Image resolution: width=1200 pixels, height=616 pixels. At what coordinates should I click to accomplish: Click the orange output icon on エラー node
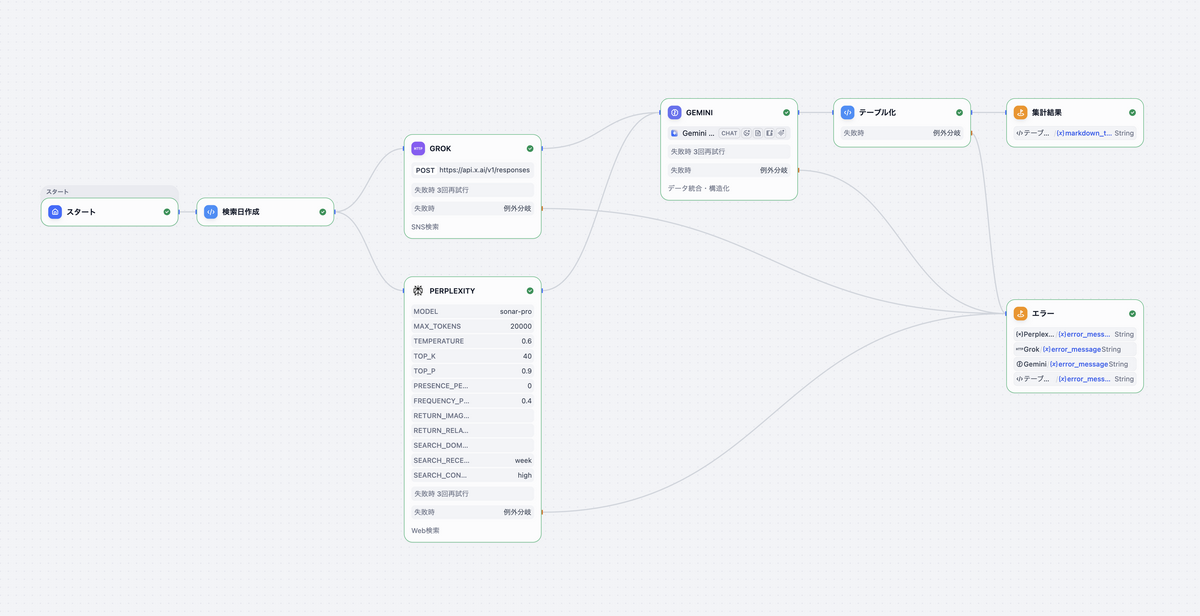coord(1020,313)
